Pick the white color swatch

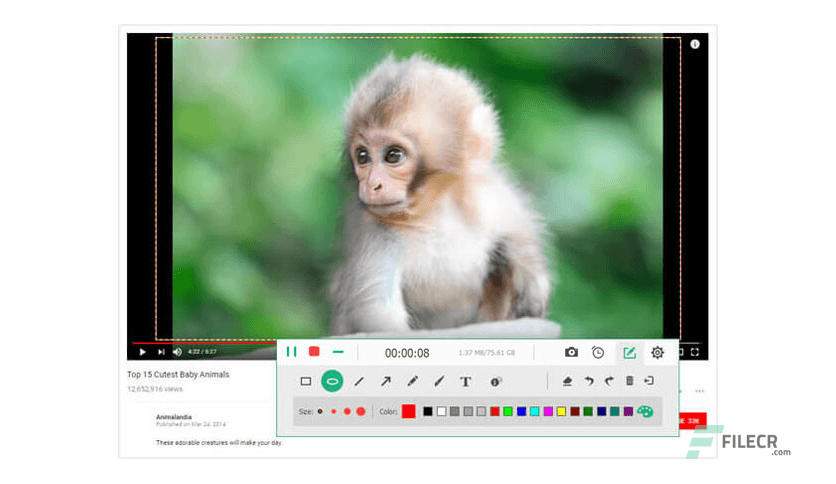(x=441, y=412)
